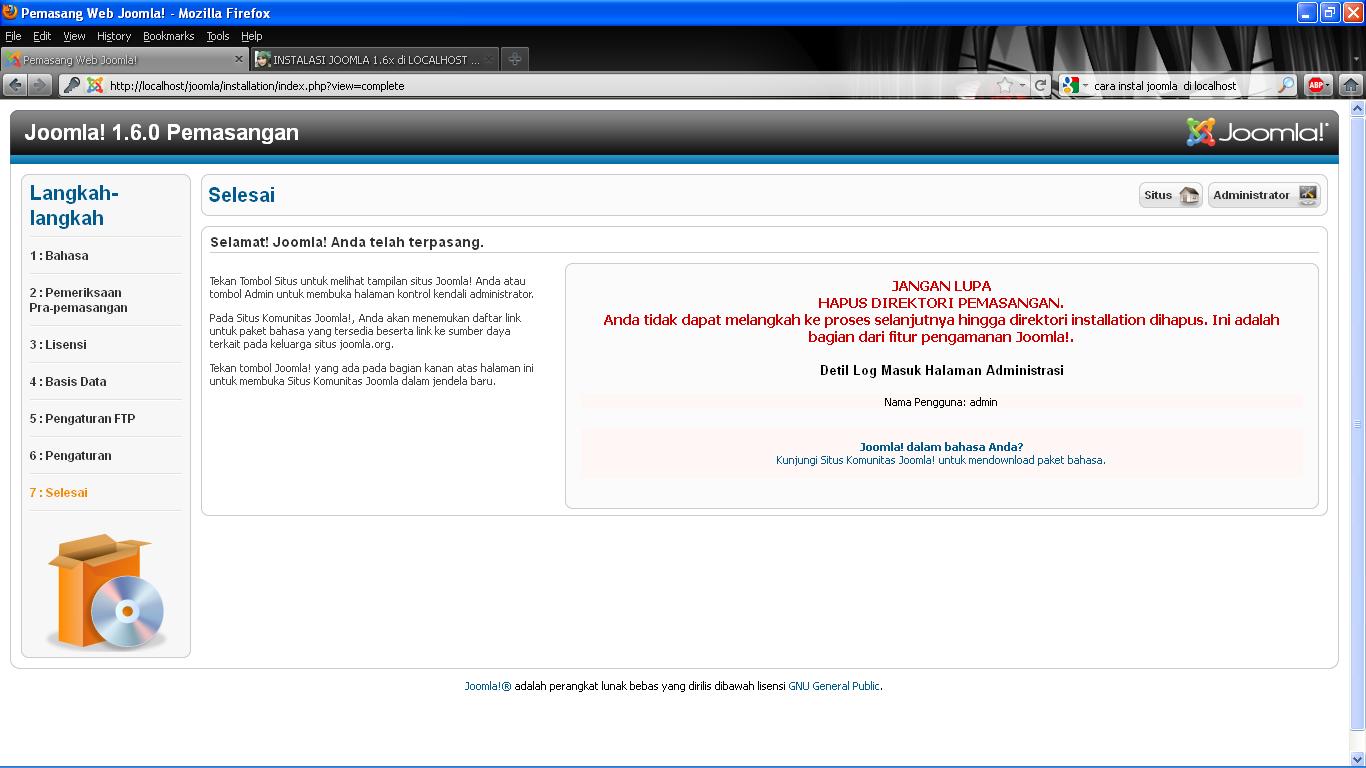Open the GNU General Public license link
1366x768 pixels.
(x=834, y=686)
